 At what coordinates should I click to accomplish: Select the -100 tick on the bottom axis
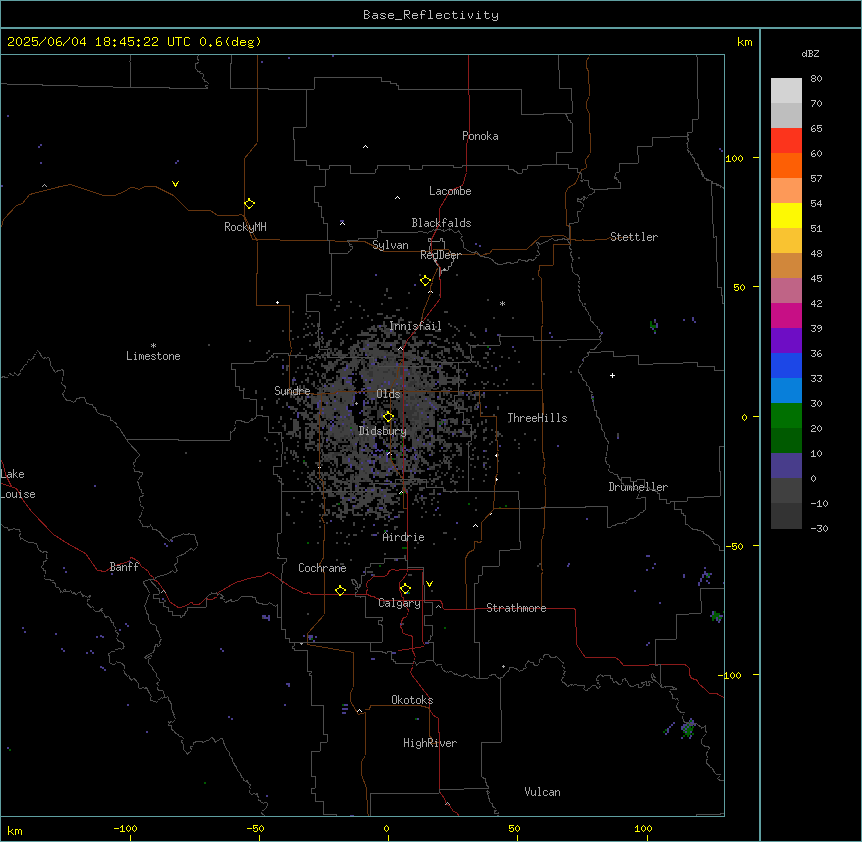pyautogui.click(x=125, y=828)
